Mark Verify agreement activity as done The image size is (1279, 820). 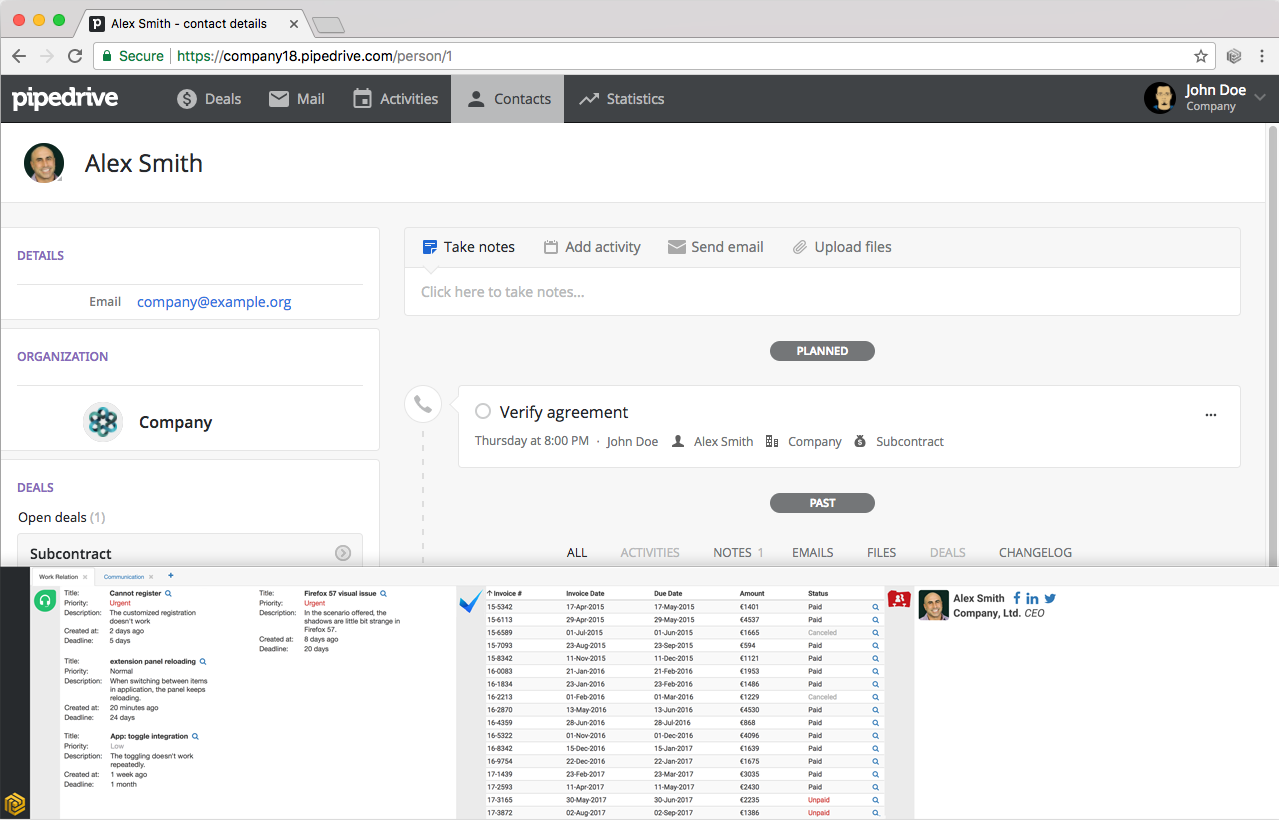483,412
